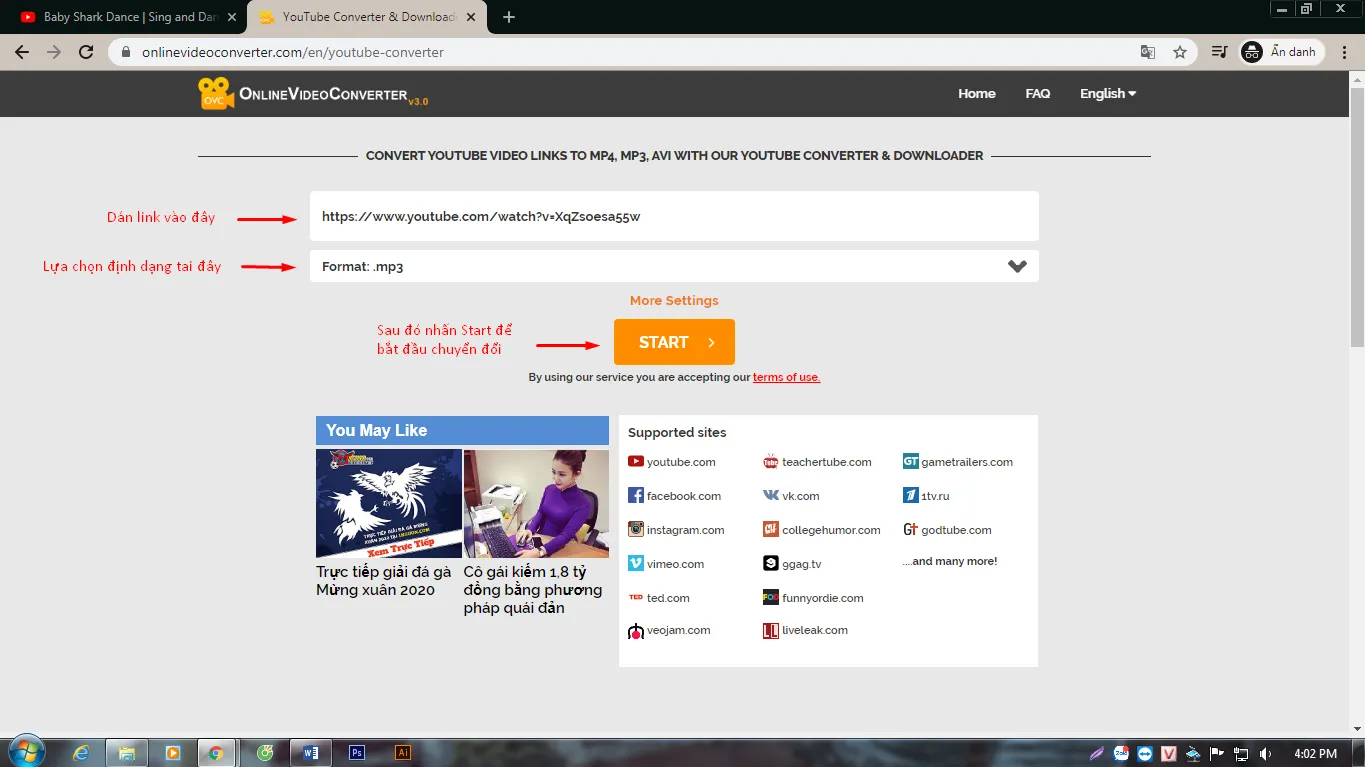
Task: Go to Home in site navigation
Action: (x=977, y=93)
